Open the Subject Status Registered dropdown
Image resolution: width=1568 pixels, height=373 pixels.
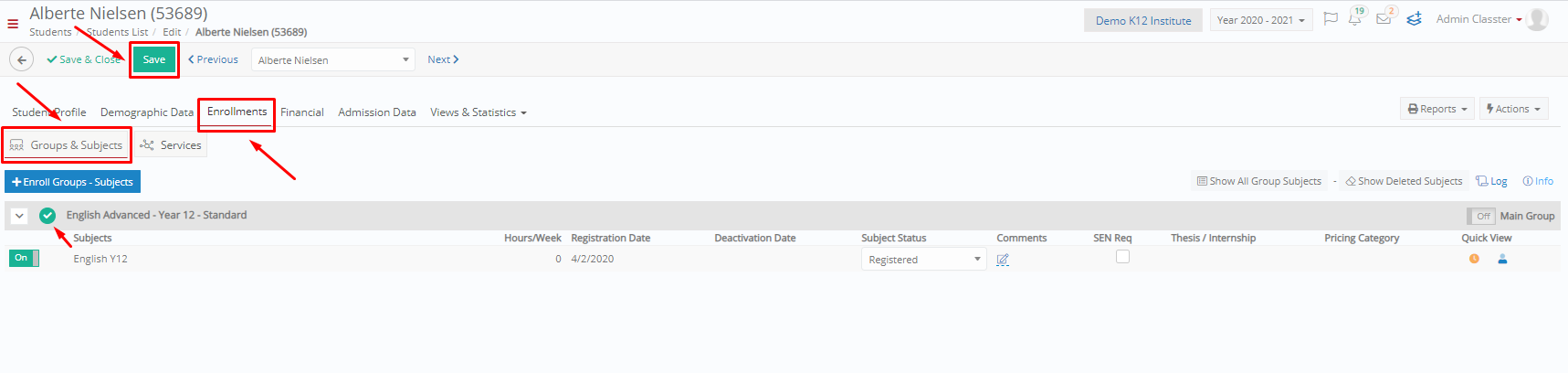click(923, 260)
